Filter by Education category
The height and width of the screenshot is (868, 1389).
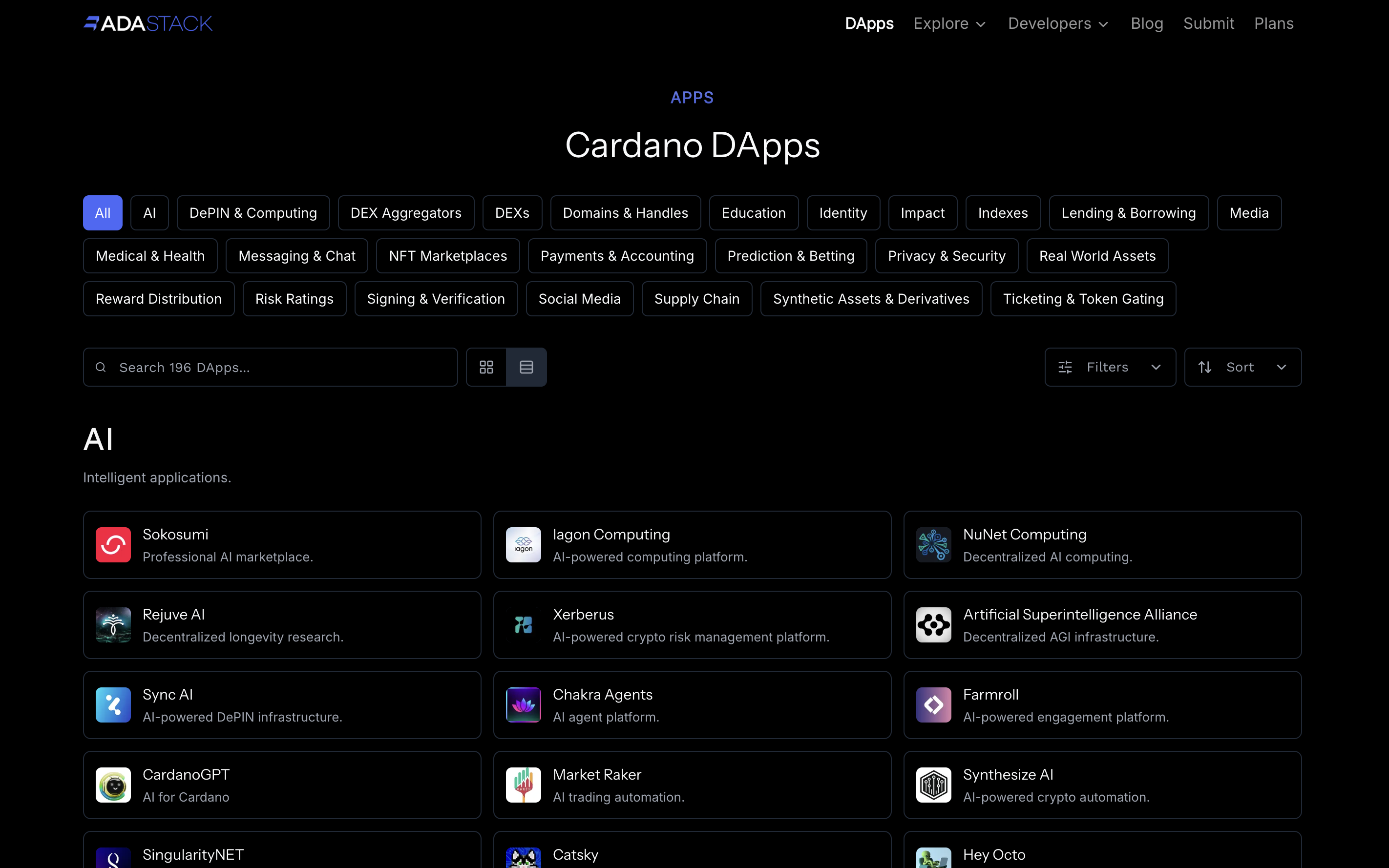click(754, 213)
